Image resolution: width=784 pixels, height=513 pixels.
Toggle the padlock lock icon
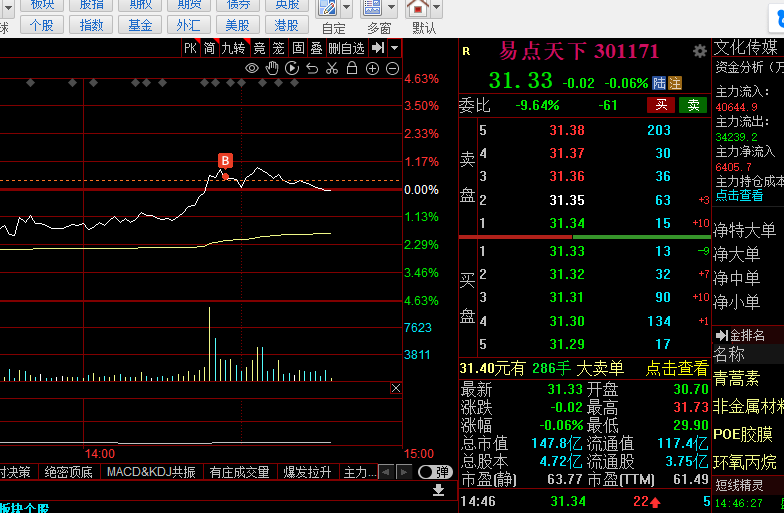tap(352, 68)
